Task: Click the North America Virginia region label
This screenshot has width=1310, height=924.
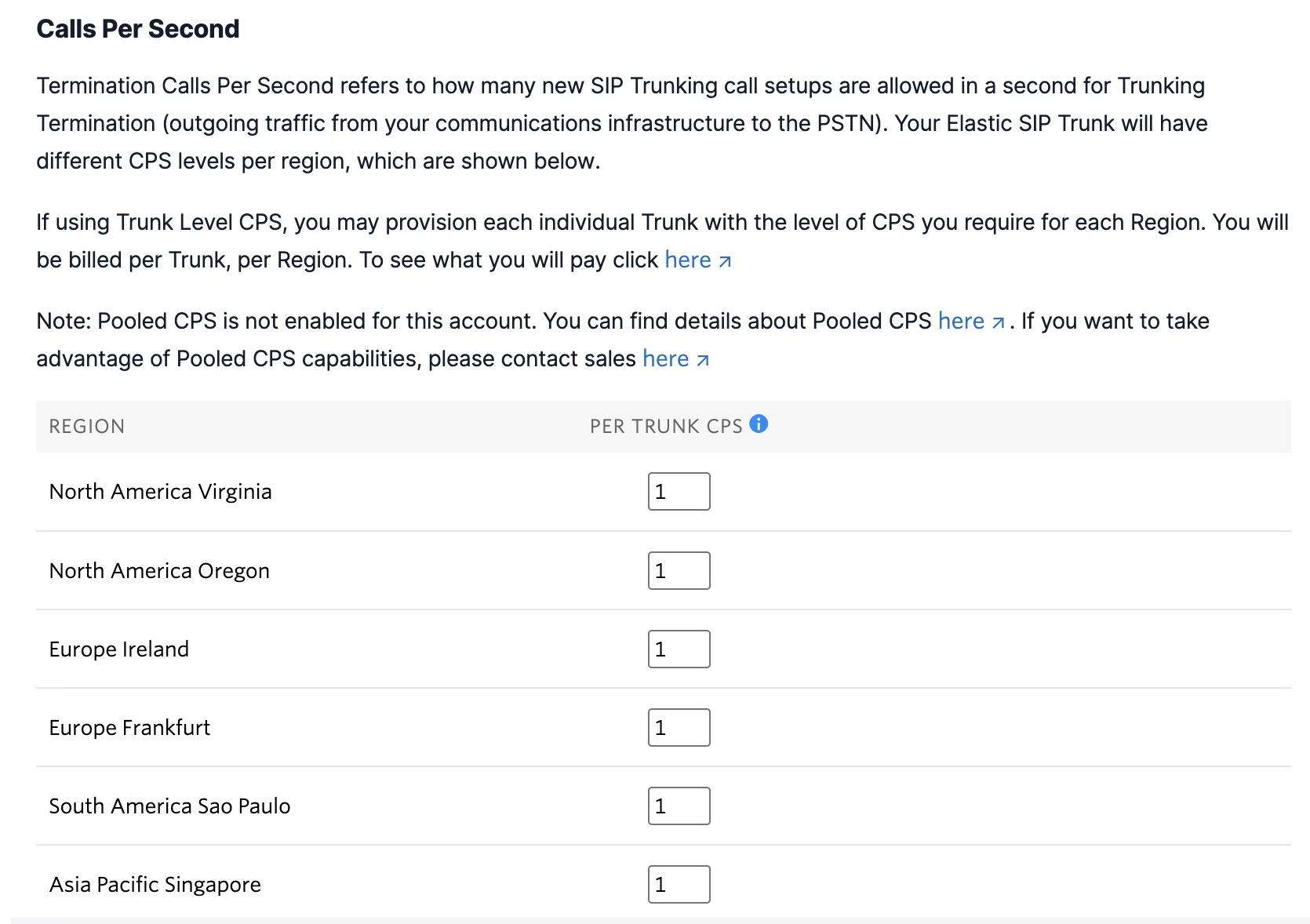Action: [x=161, y=491]
